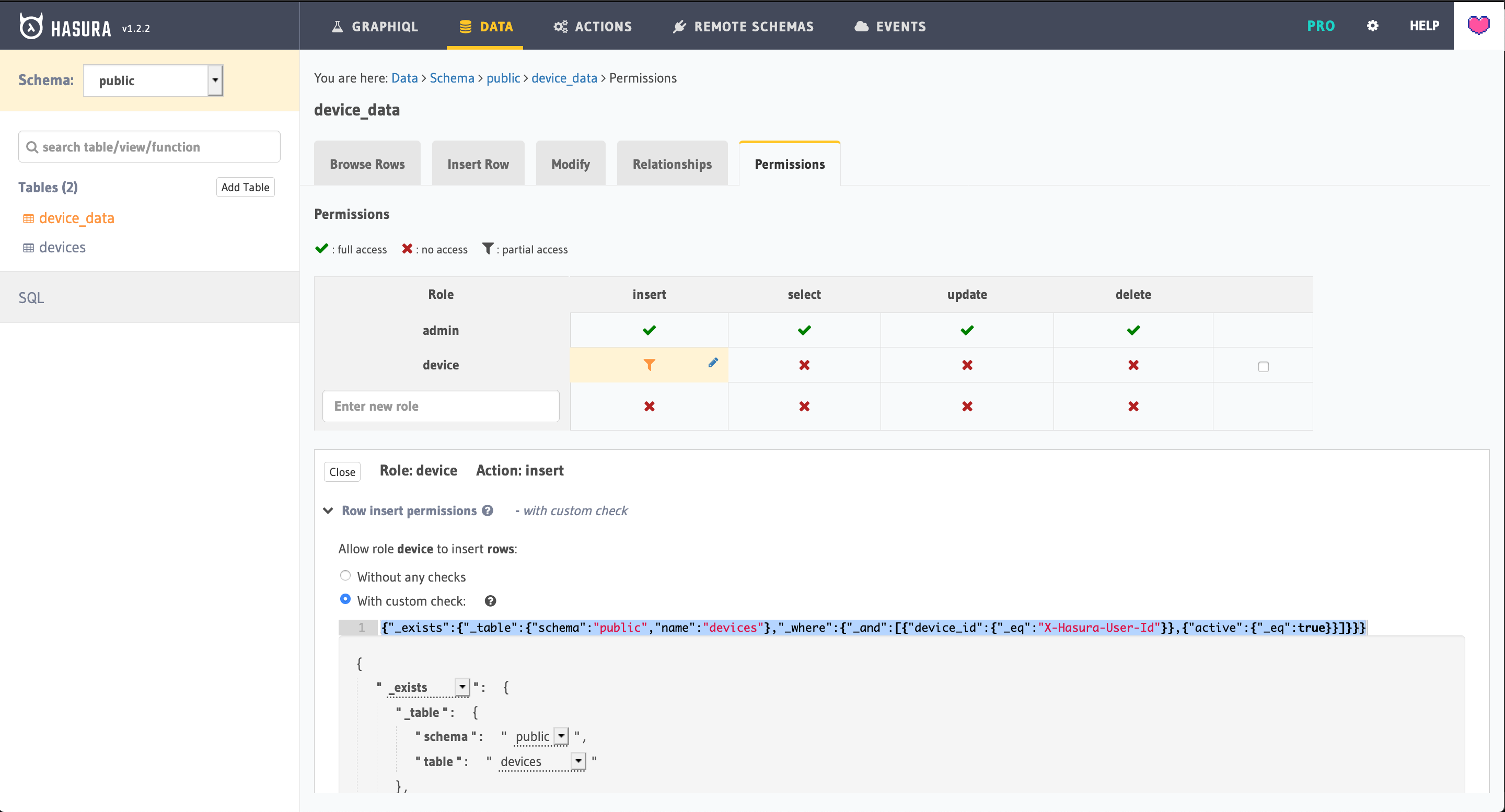
Task: Click the Close button for permission editor
Action: pyautogui.click(x=342, y=472)
